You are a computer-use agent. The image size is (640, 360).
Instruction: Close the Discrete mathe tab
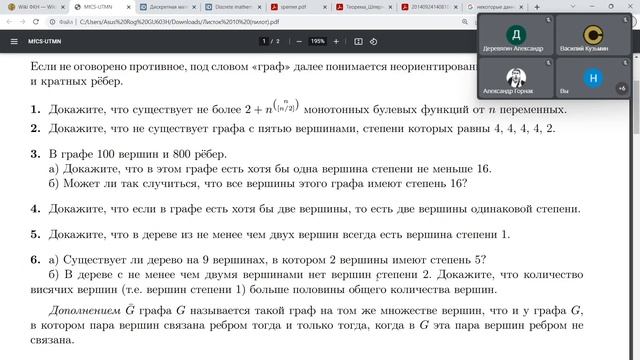[260, 7]
